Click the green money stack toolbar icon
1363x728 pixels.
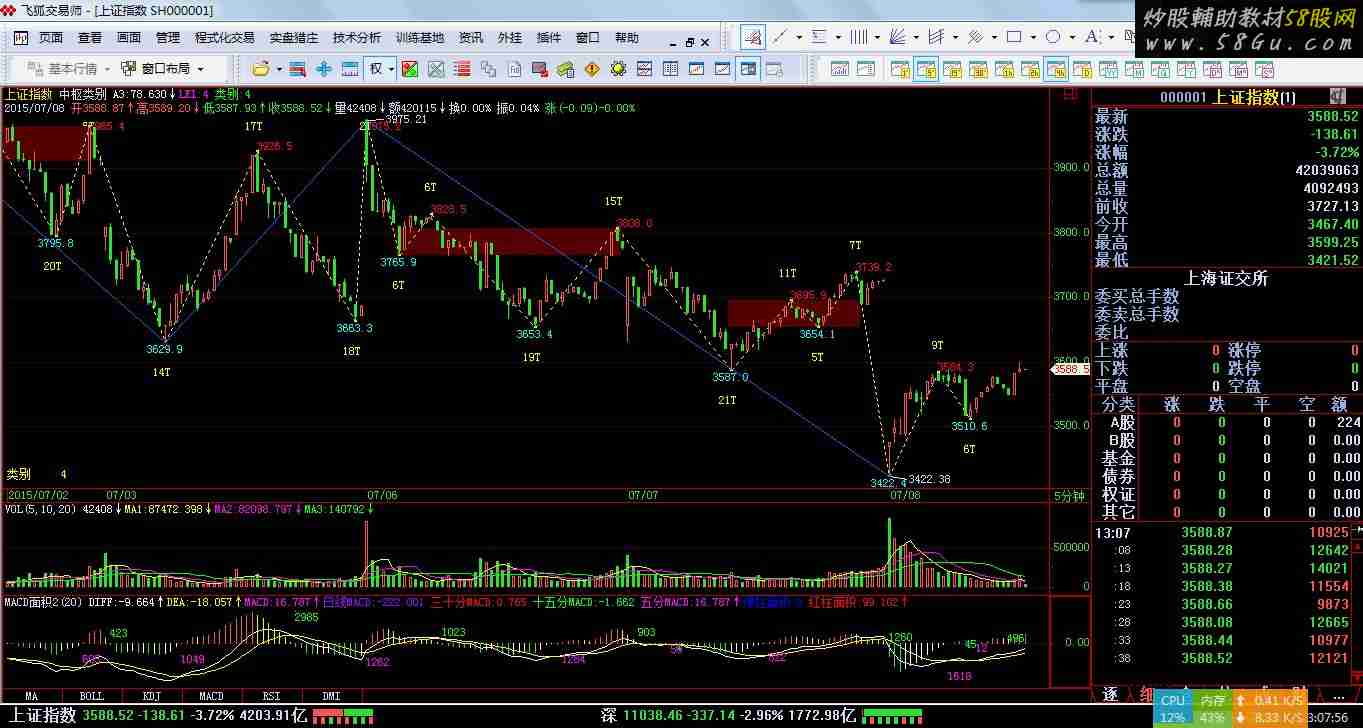tap(566, 69)
